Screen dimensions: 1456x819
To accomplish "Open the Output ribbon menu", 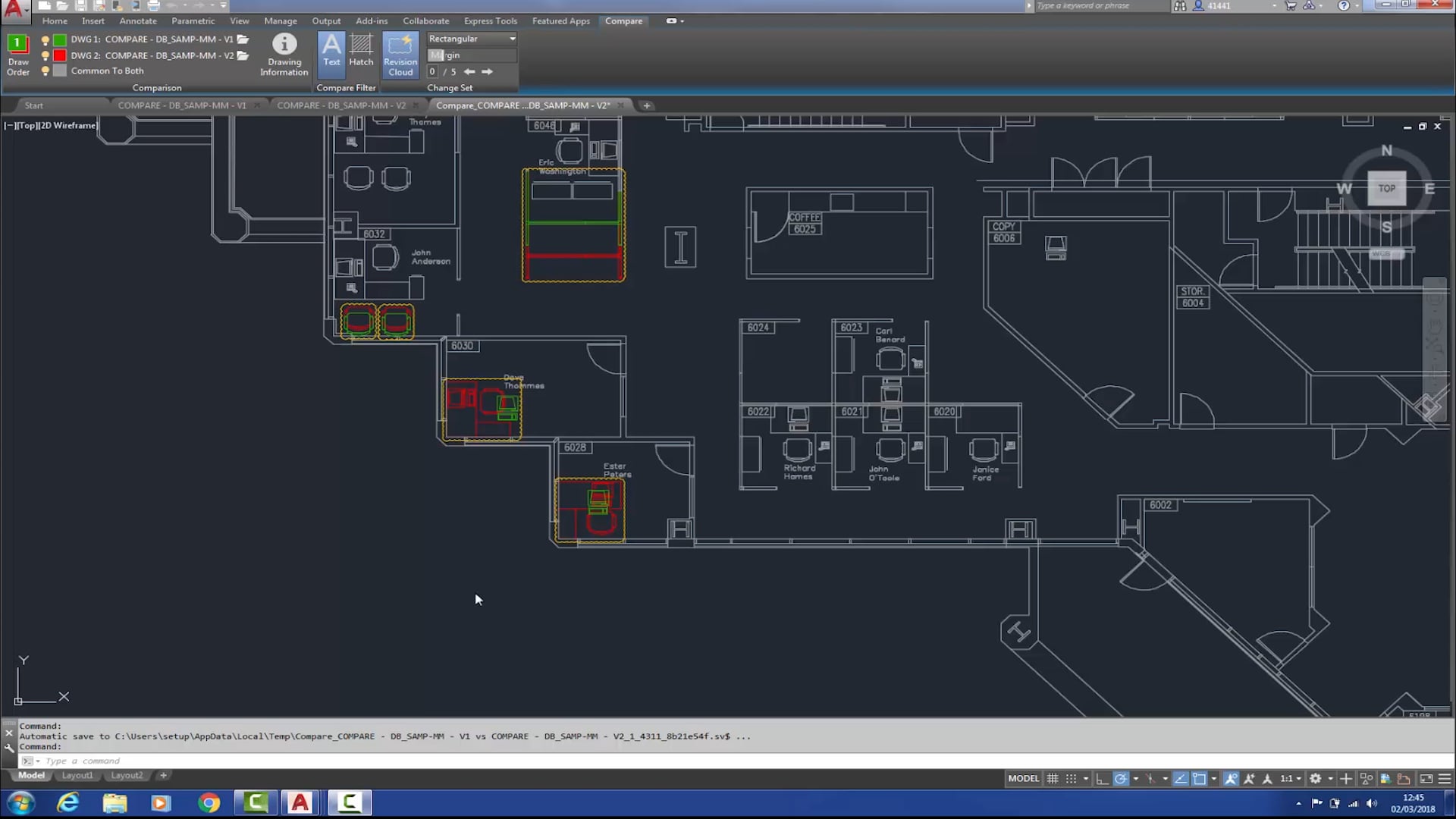I will pos(326,21).
